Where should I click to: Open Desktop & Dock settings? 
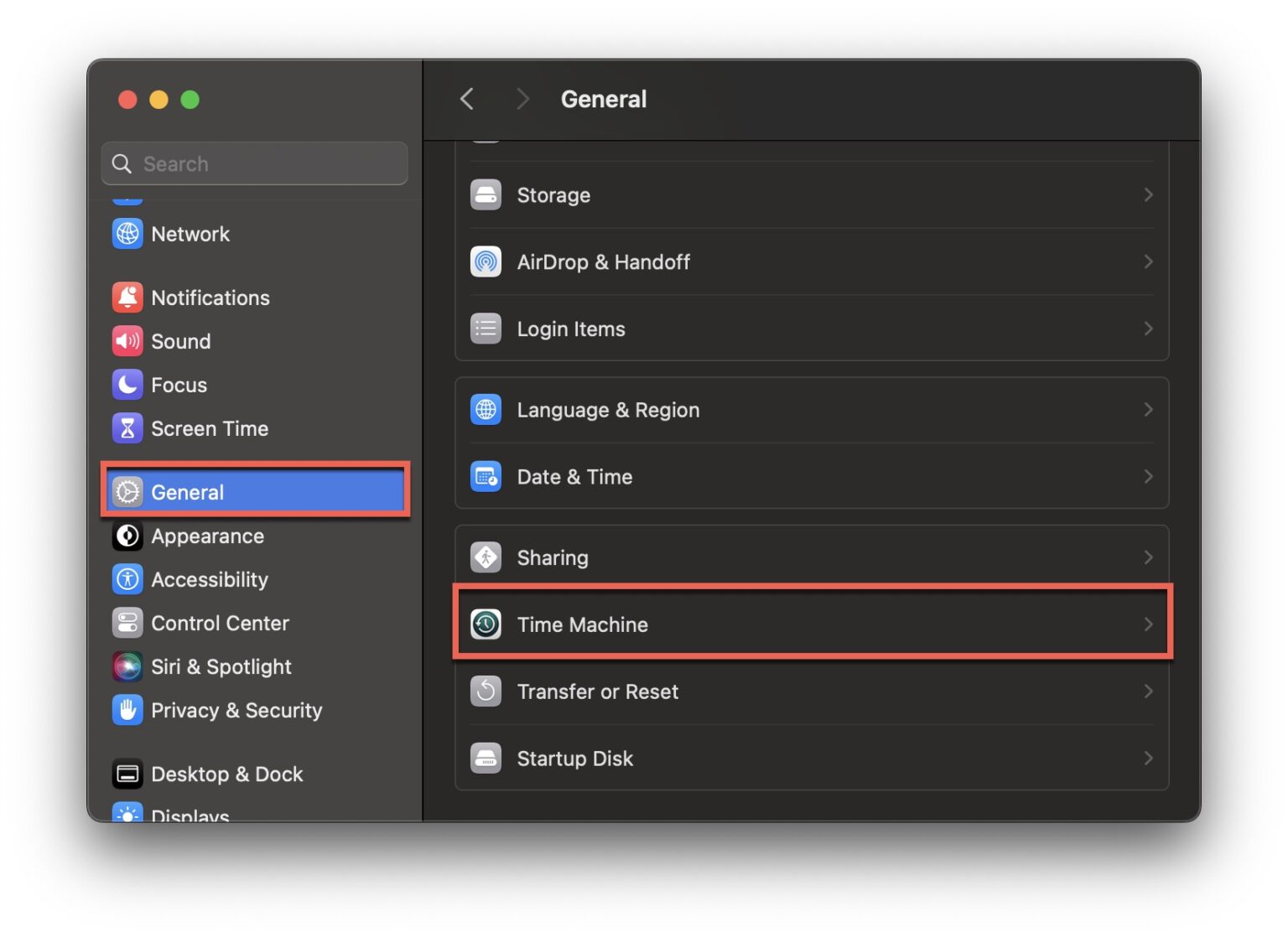[x=227, y=774]
